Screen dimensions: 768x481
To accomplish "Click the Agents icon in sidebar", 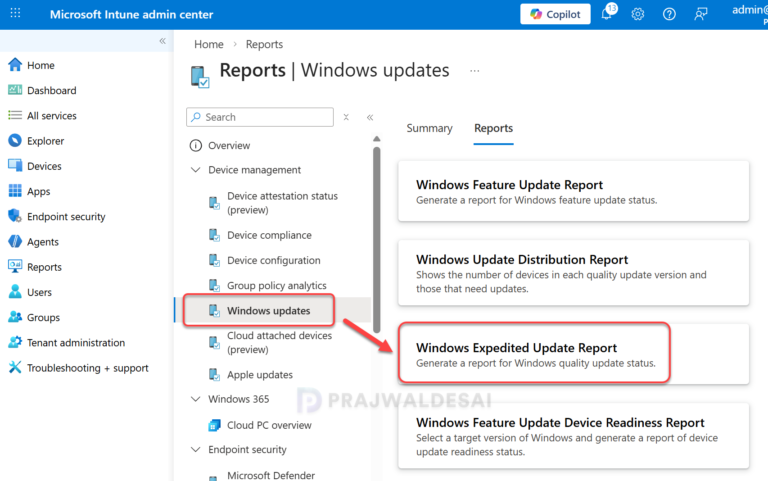I will pyautogui.click(x=15, y=241).
